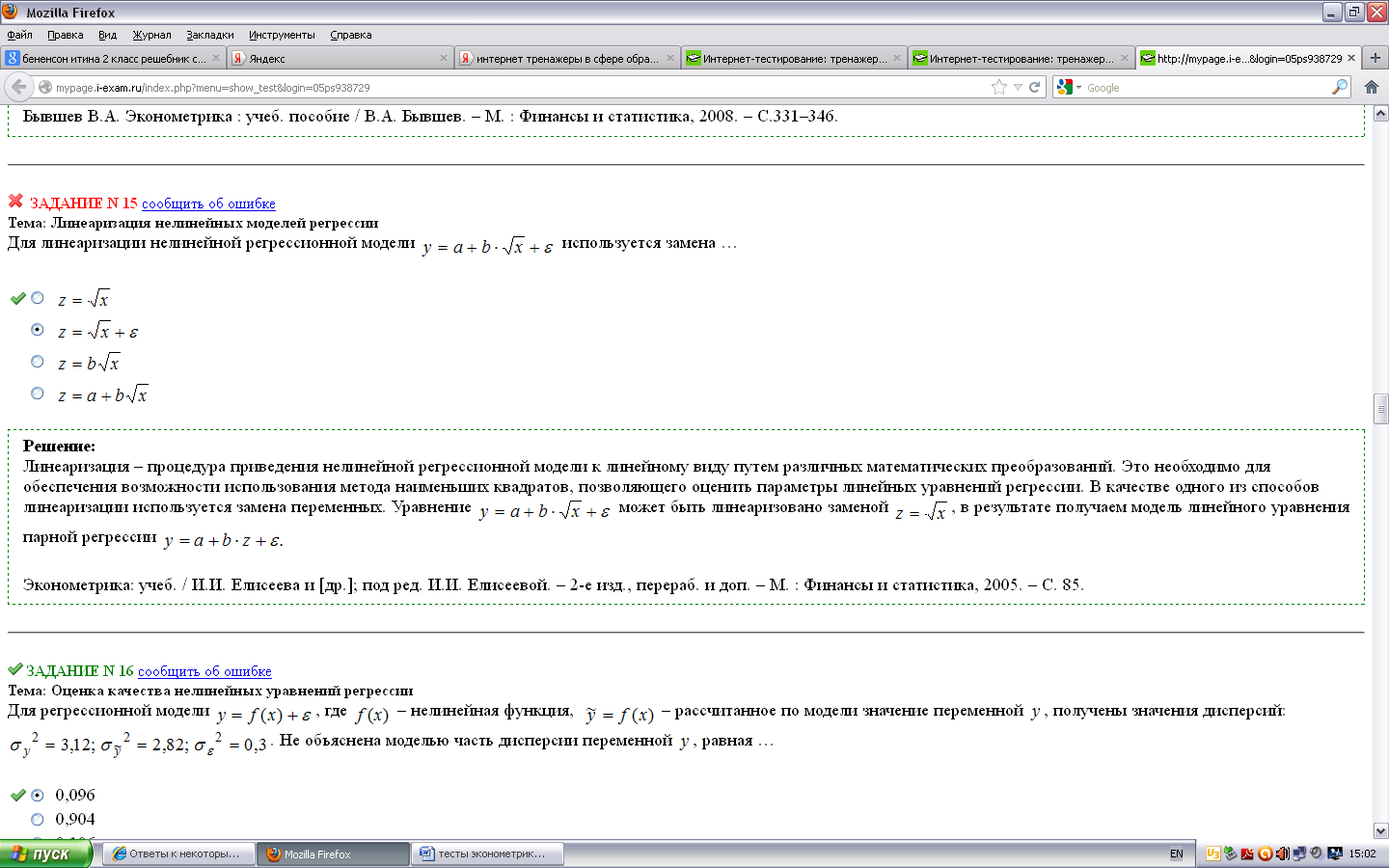Open the Инструменты menu

(x=282, y=35)
